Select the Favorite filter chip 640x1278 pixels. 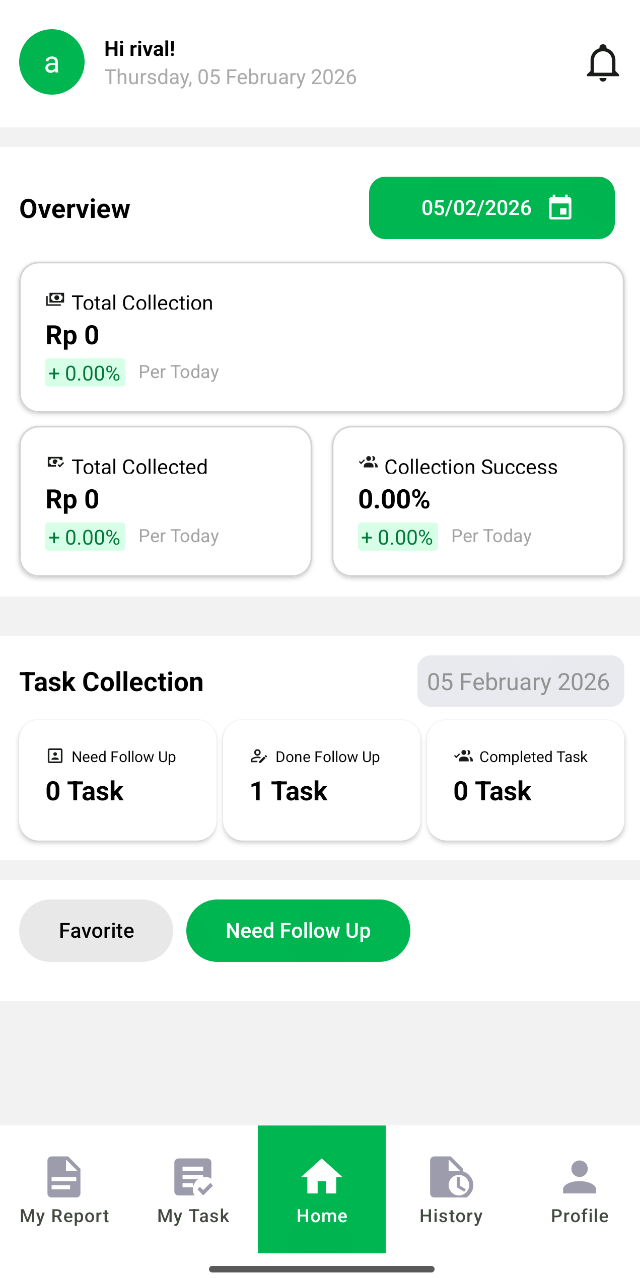[x=96, y=931]
